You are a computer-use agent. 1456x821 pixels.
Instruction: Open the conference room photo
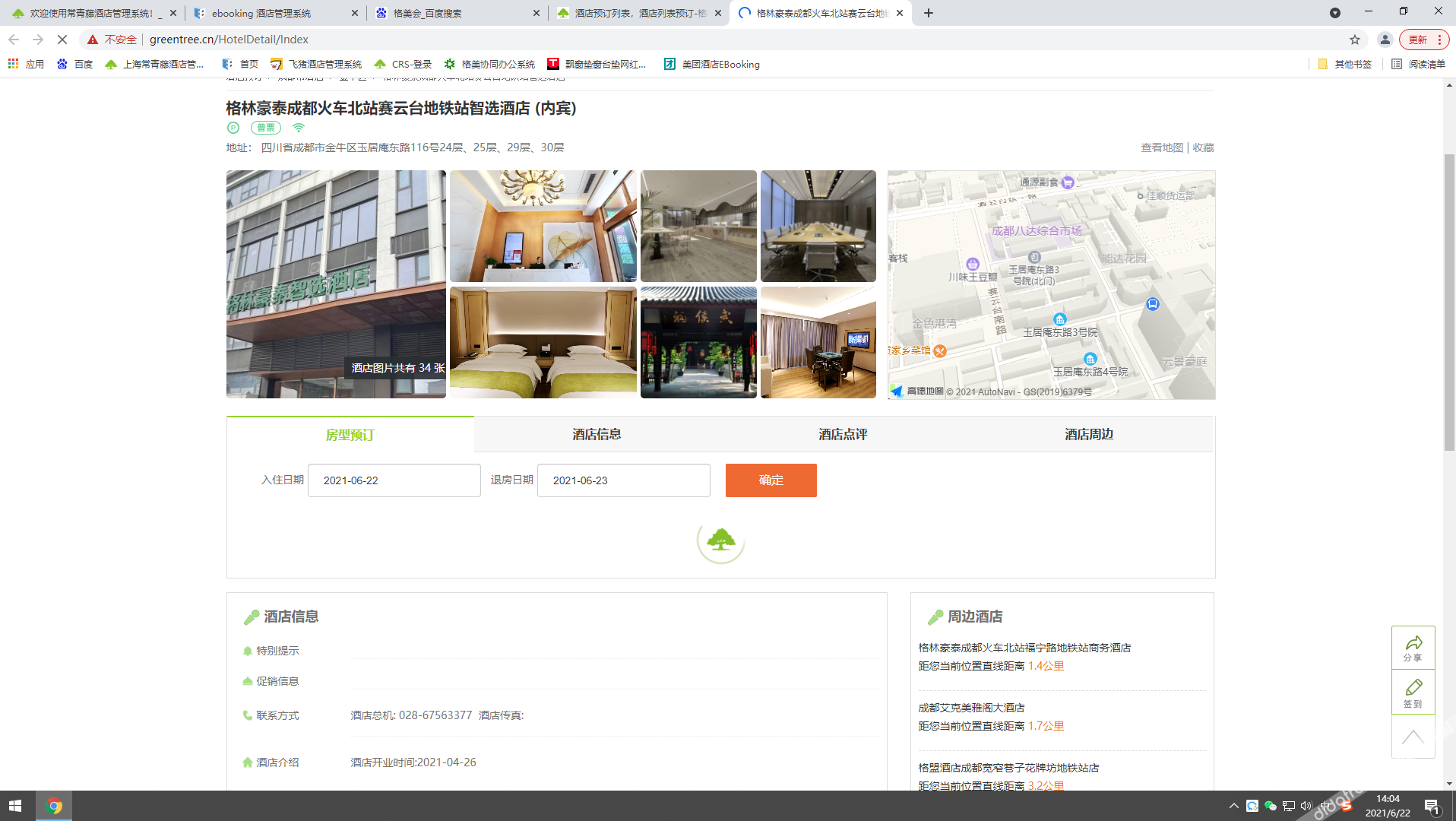point(818,226)
